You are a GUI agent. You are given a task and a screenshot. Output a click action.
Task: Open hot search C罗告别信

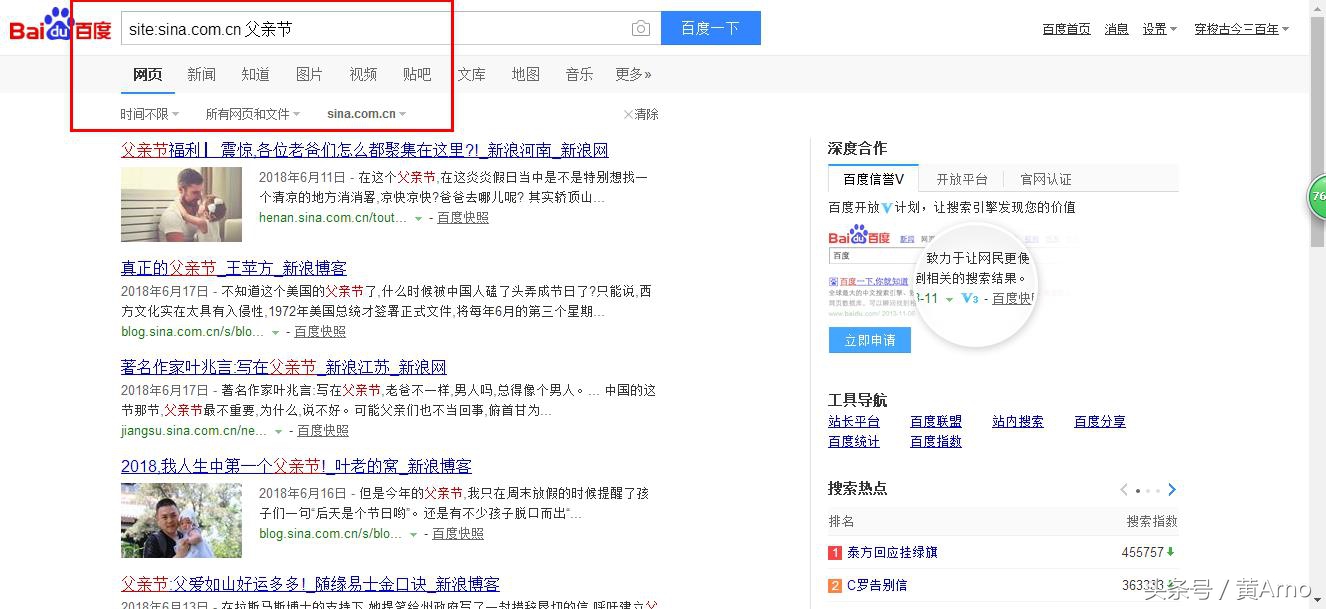coord(877,585)
